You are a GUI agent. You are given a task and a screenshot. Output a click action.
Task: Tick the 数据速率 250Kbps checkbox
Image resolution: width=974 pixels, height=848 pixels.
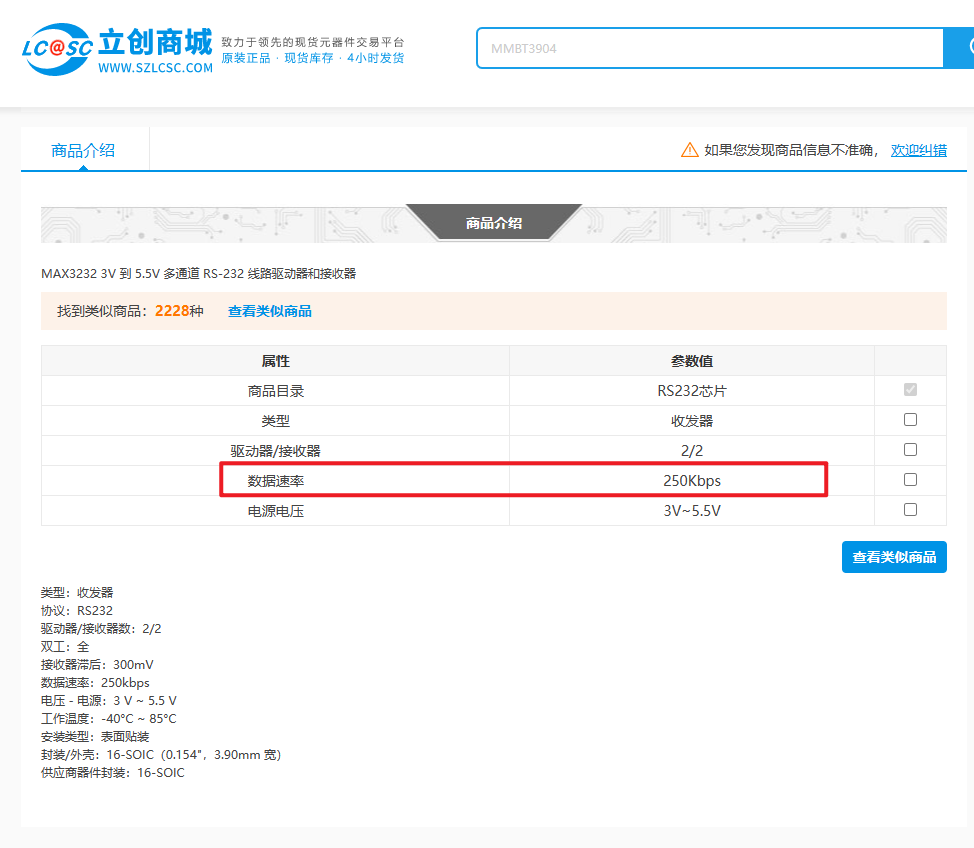(910, 480)
